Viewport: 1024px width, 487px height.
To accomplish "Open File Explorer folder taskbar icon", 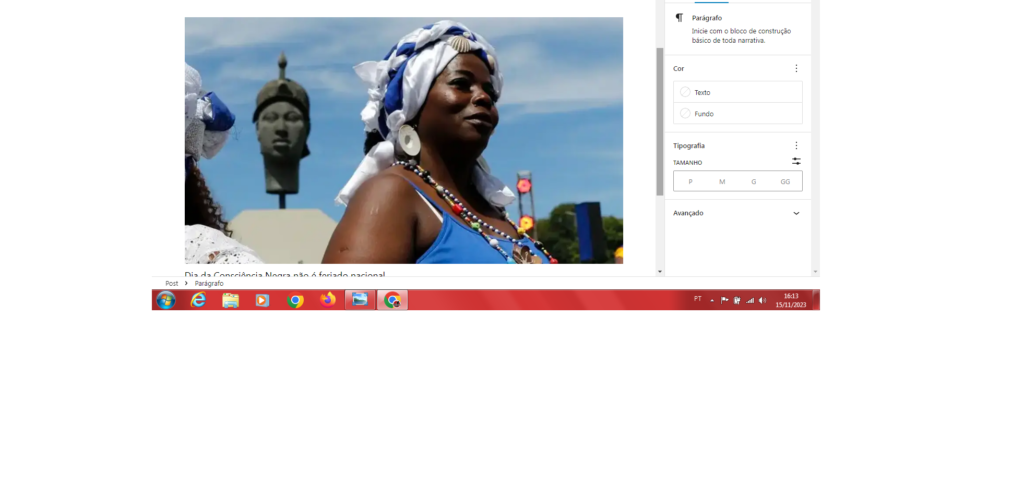I will [x=230, y=300].
